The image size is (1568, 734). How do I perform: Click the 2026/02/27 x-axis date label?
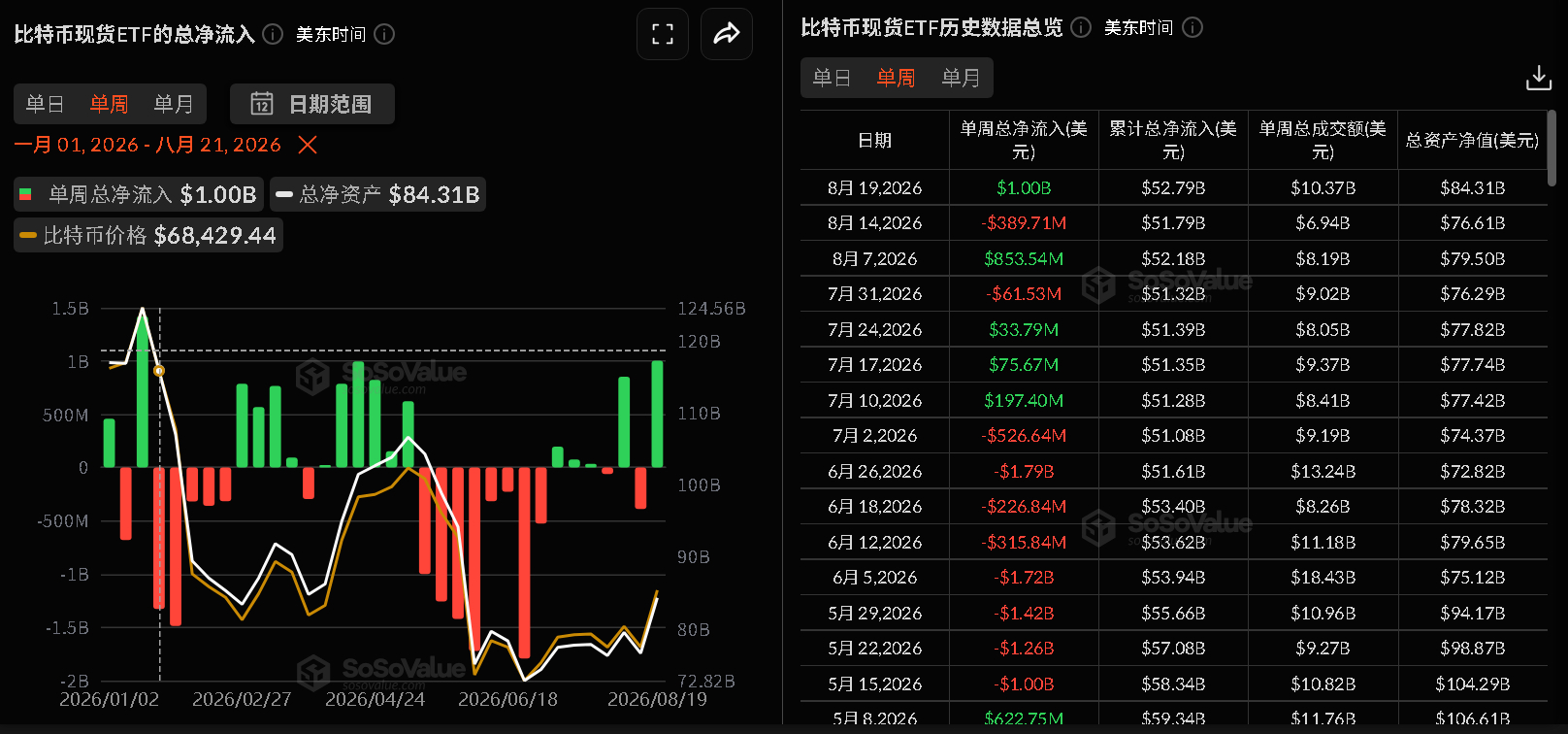[242, 699]
